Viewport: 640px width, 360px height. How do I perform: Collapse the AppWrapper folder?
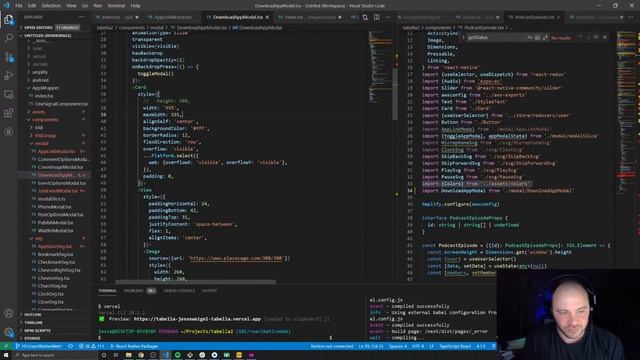click(x=45, y=88)
